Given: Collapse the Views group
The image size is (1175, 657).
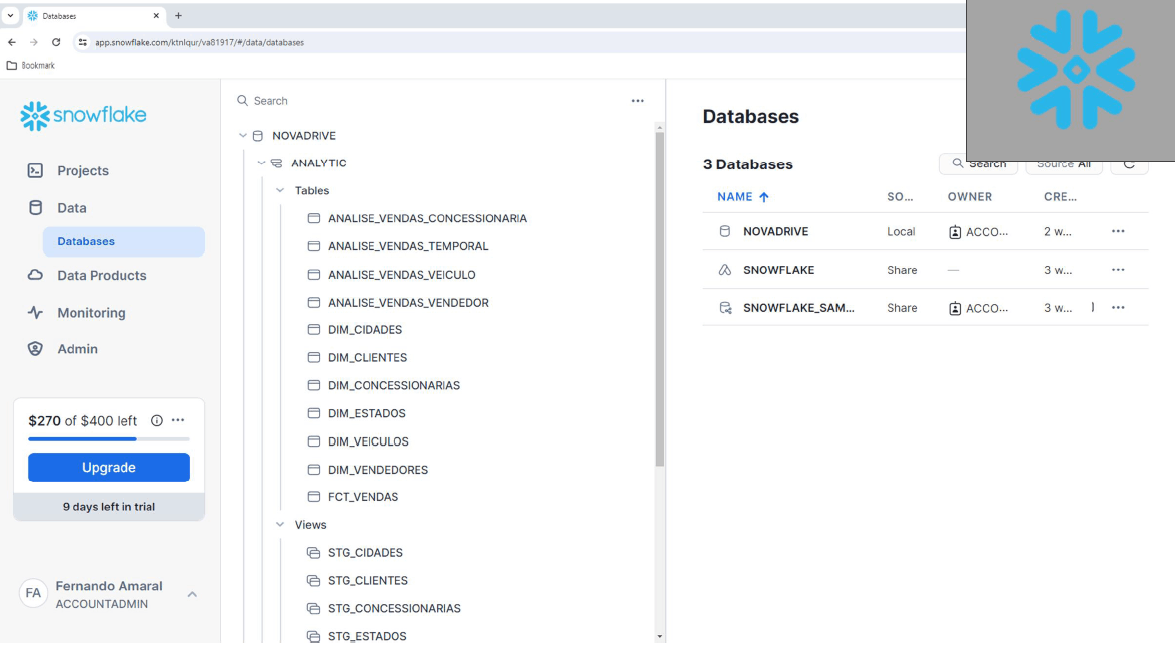Looking at the screenshot, I should point(280,524).
